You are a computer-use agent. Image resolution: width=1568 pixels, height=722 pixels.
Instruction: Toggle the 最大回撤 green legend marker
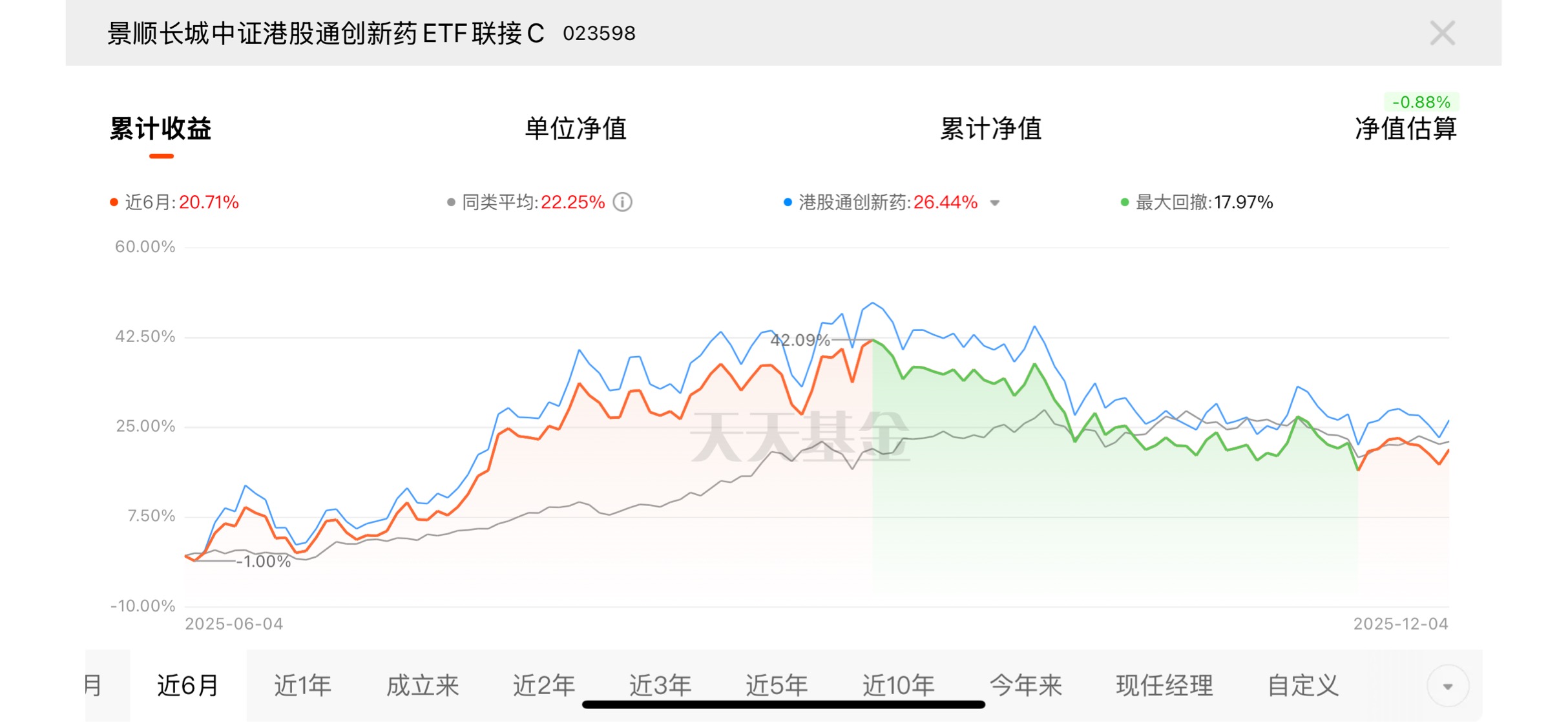pos(1125,202)
